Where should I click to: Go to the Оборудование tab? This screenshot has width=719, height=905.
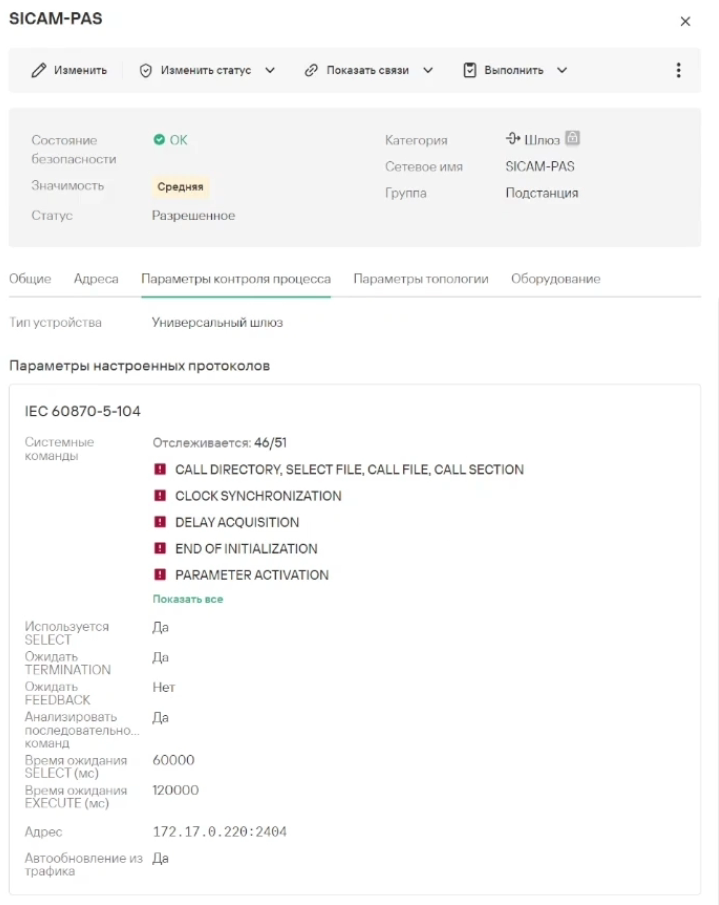coord(555,279)
